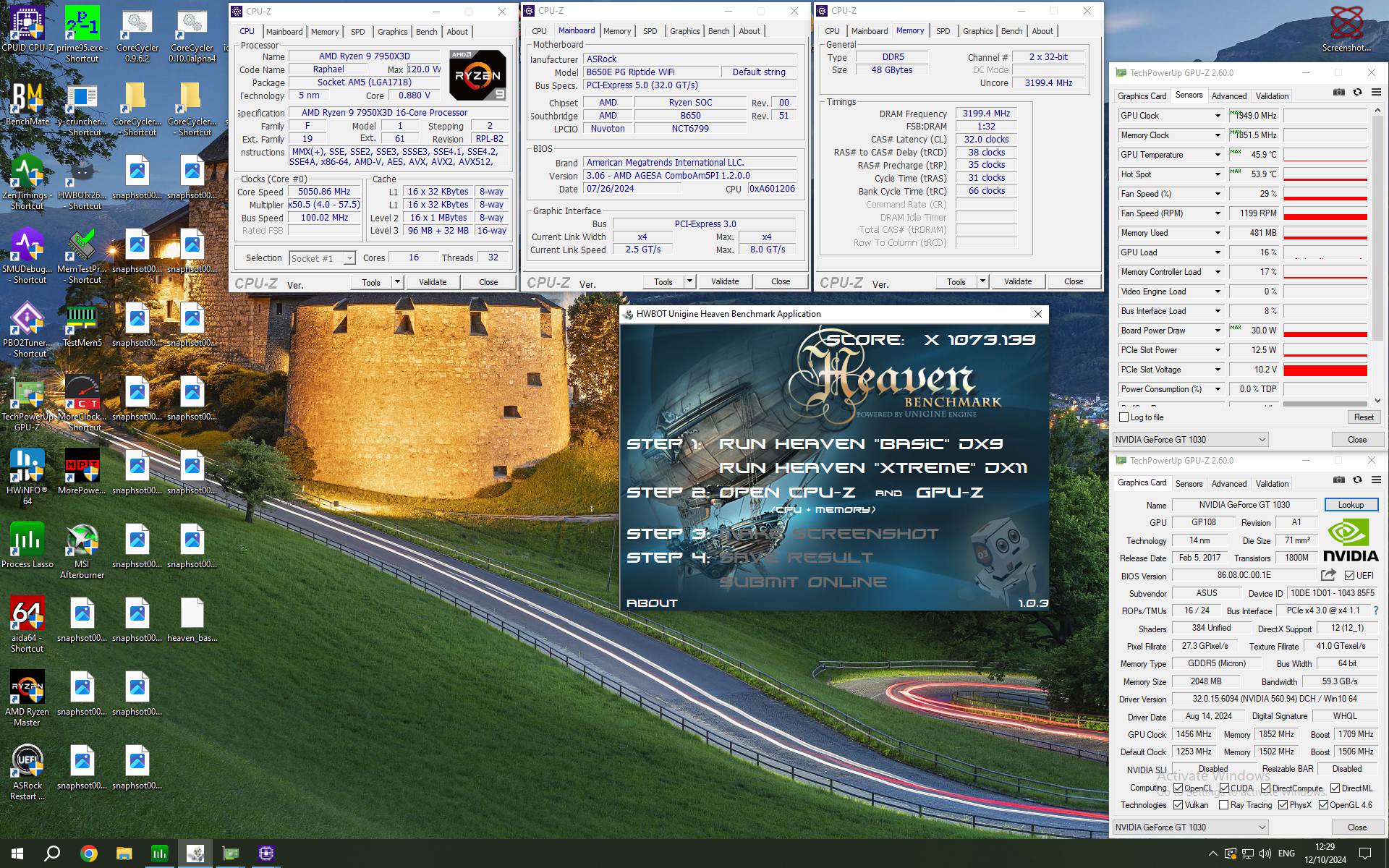Launch MSI Afterburner desktop icon
1389x868 pixels.
point(82,551)
